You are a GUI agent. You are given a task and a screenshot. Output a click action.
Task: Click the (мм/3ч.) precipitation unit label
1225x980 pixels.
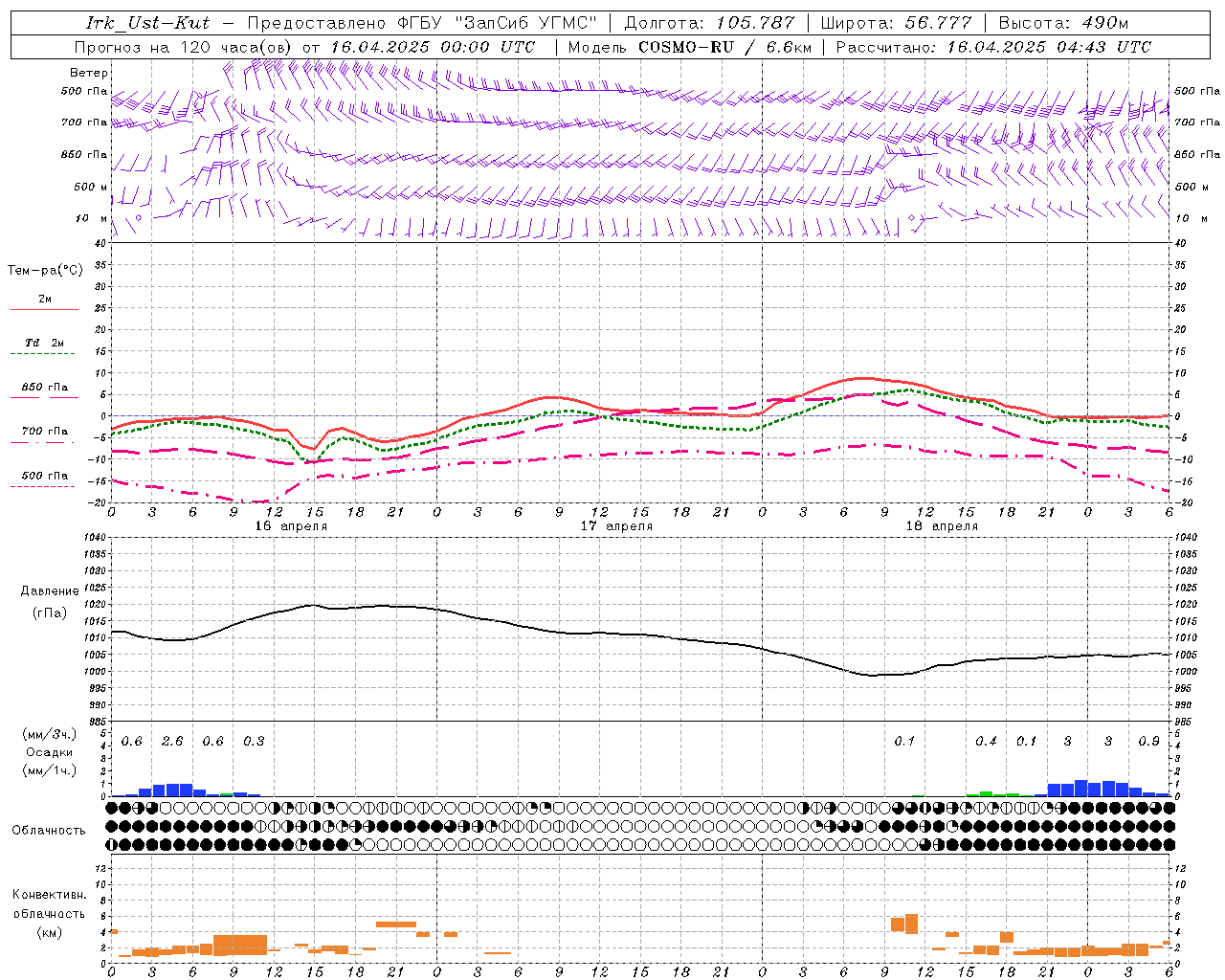click(49, 735)
